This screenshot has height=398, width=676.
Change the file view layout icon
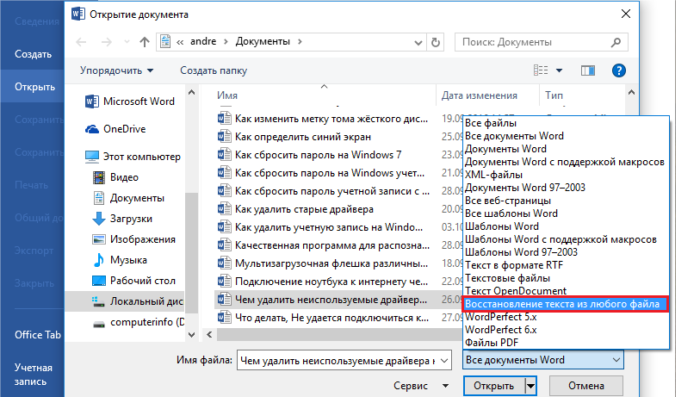541,70
